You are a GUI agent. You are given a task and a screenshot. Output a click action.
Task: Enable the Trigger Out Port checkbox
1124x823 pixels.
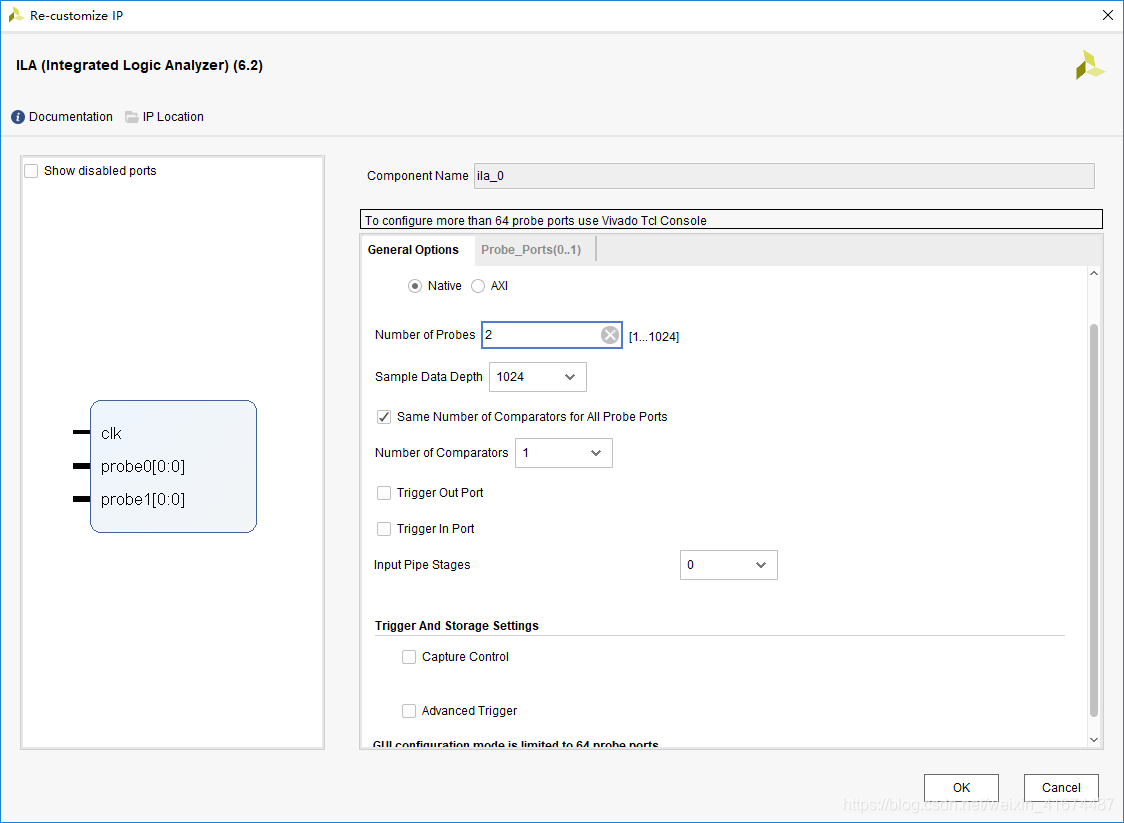point(384,493)
